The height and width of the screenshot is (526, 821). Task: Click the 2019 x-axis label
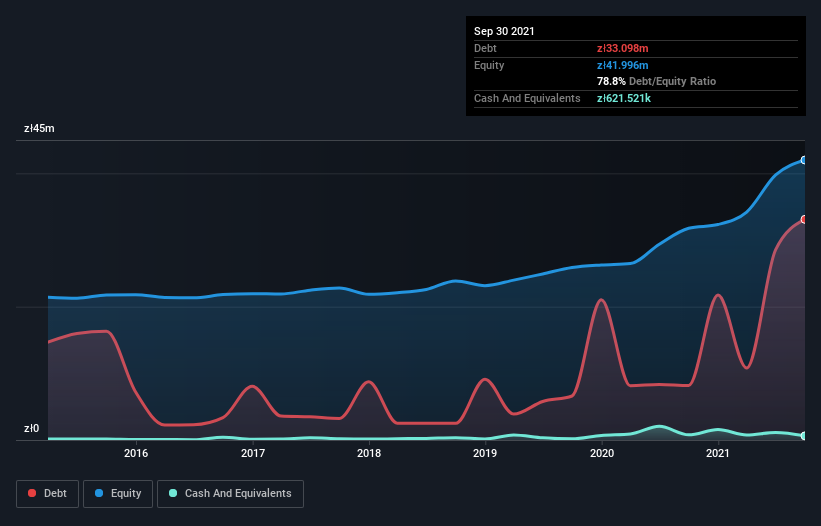point(485,453)
